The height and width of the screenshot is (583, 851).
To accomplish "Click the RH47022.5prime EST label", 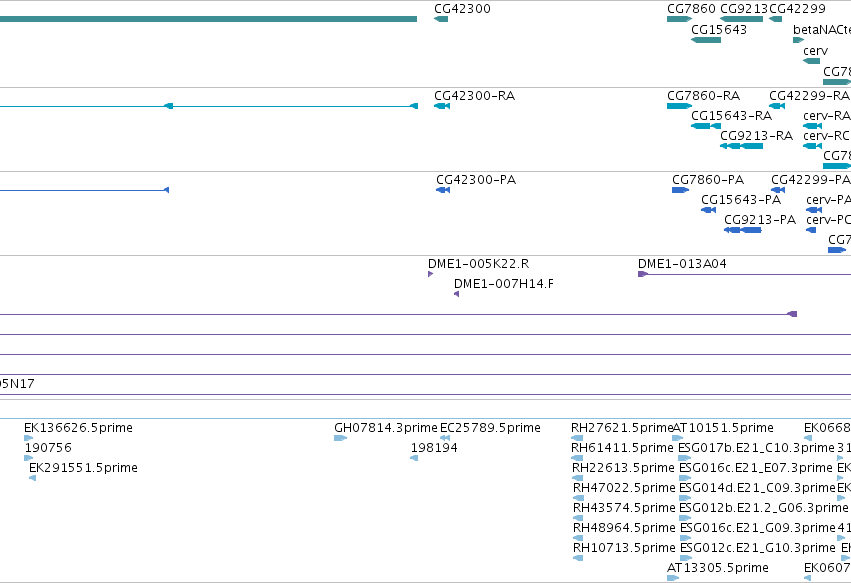I will 624,488.
